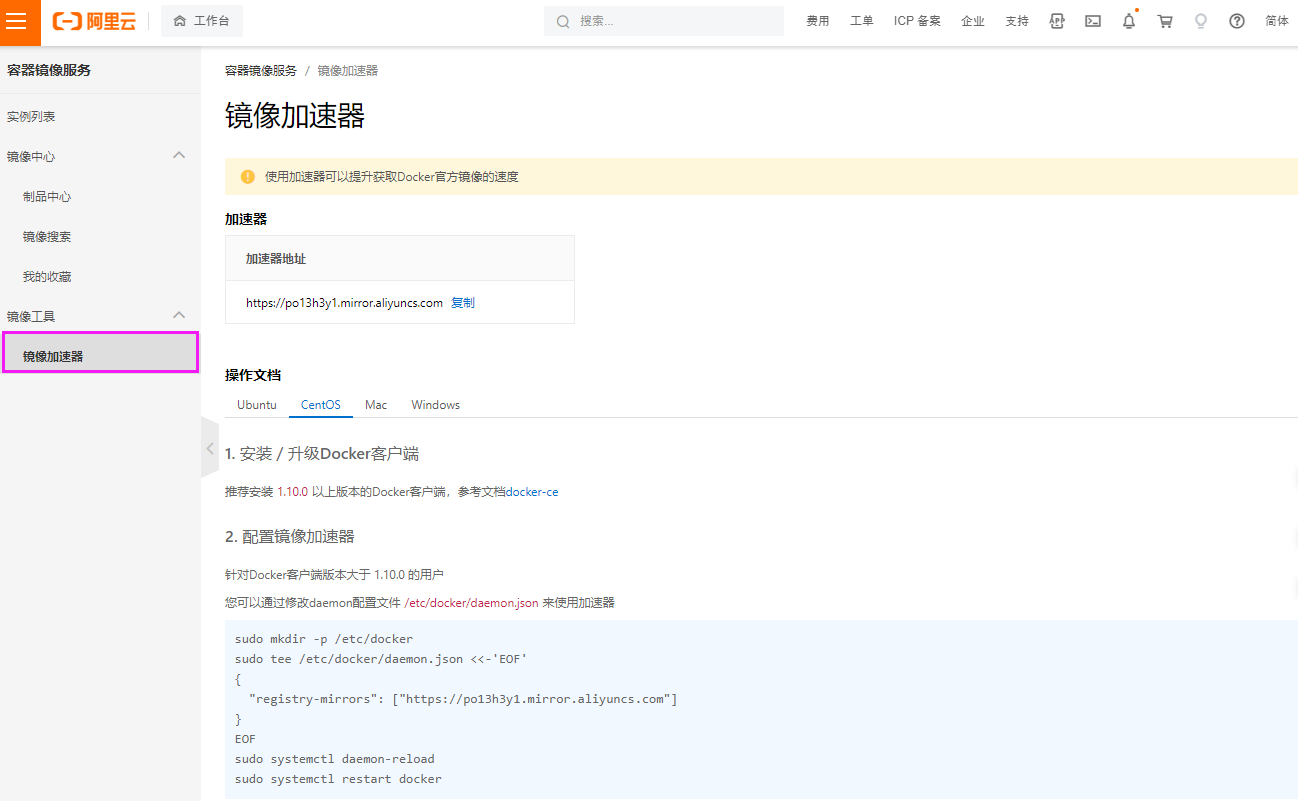The width and height of the screenshot is (1298, 801).
Task: Click the accelerator URL po13h3y1.mirror.aliyuncs.com text
Action: pyautogui.click(x=344, y=303)
